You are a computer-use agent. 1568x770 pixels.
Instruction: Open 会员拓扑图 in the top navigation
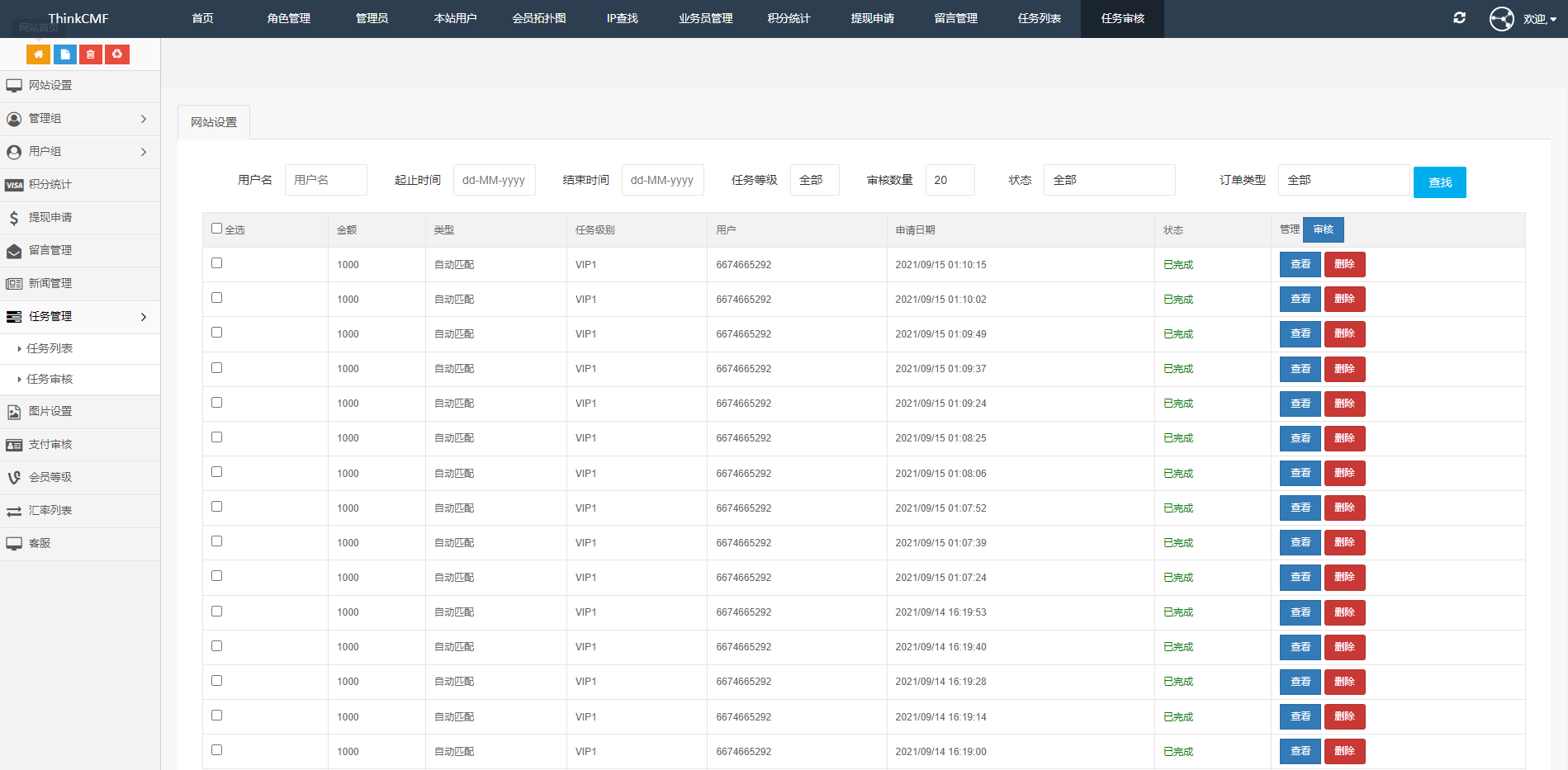point(539,18)
